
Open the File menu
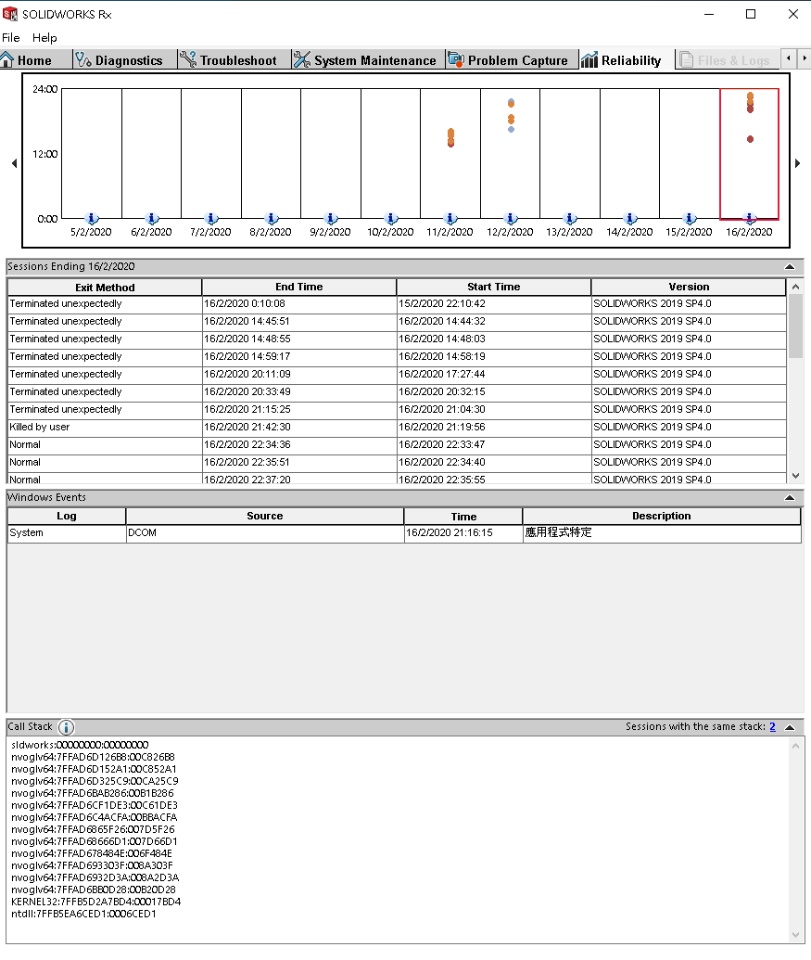(11, 38)
